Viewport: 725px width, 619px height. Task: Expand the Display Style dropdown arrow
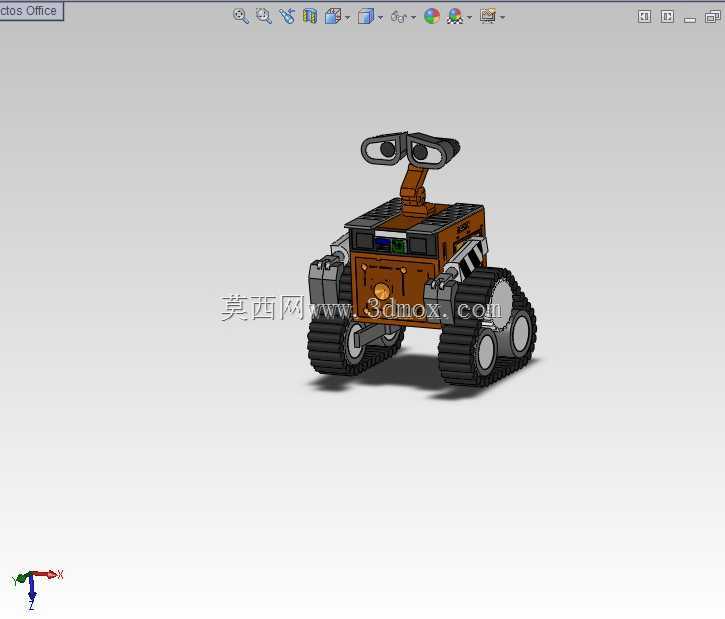[x=381, y=18]
